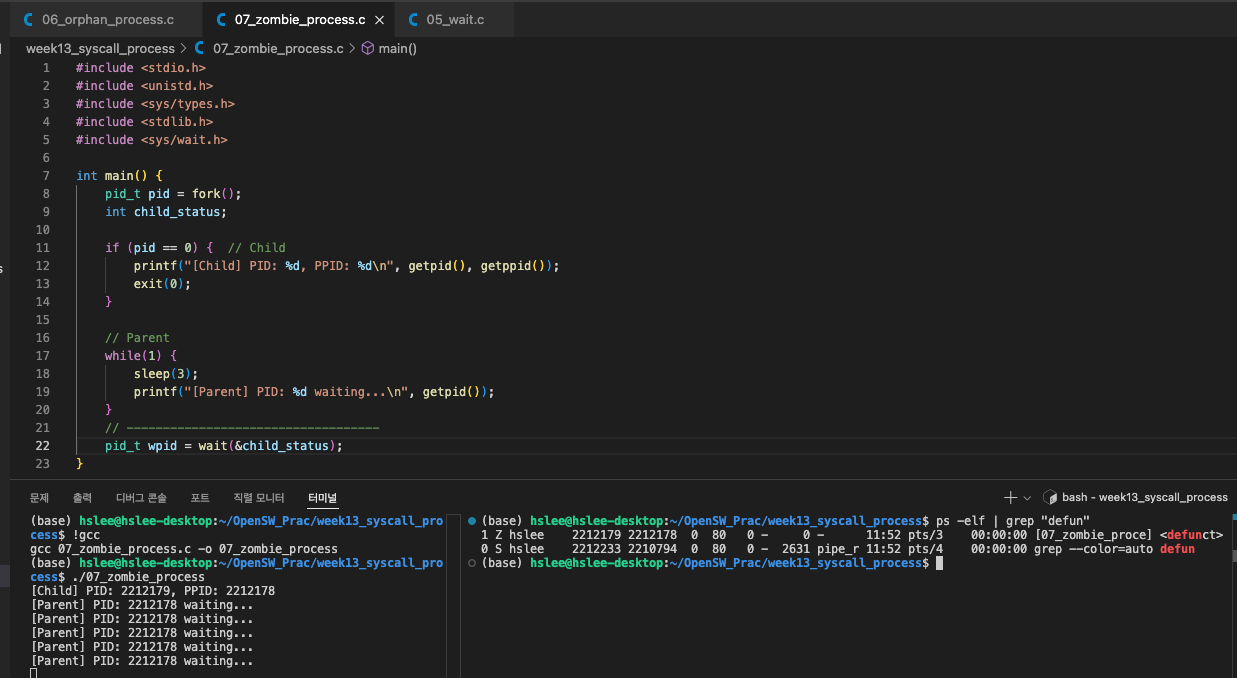Close the 07_zombie_process.c tab
Image resolution: width=1237 pixels, height=678 pixels.
[379, 19]
